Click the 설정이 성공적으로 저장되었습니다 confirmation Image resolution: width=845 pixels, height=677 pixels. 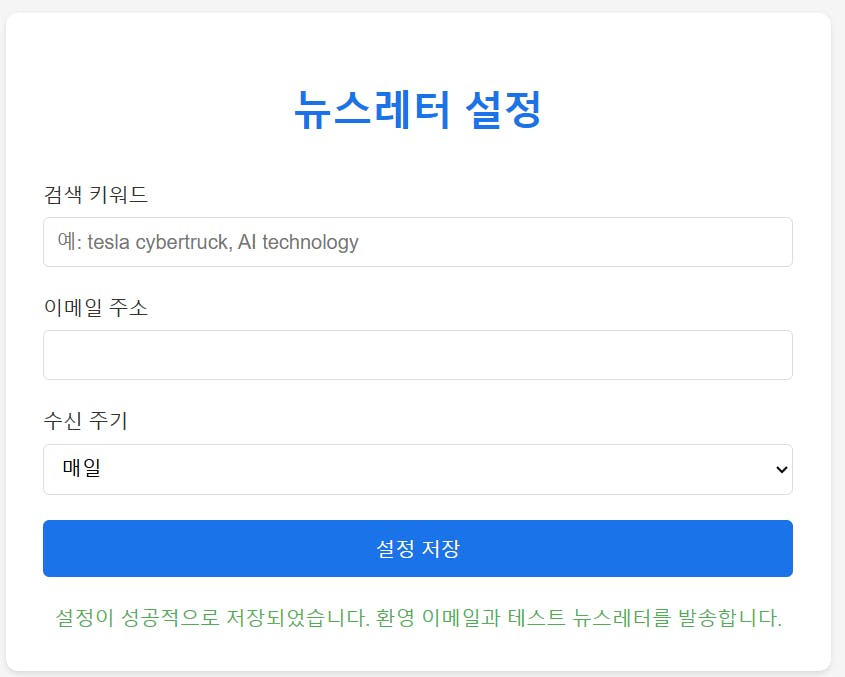pyautogui.click(x=210, y=617)
